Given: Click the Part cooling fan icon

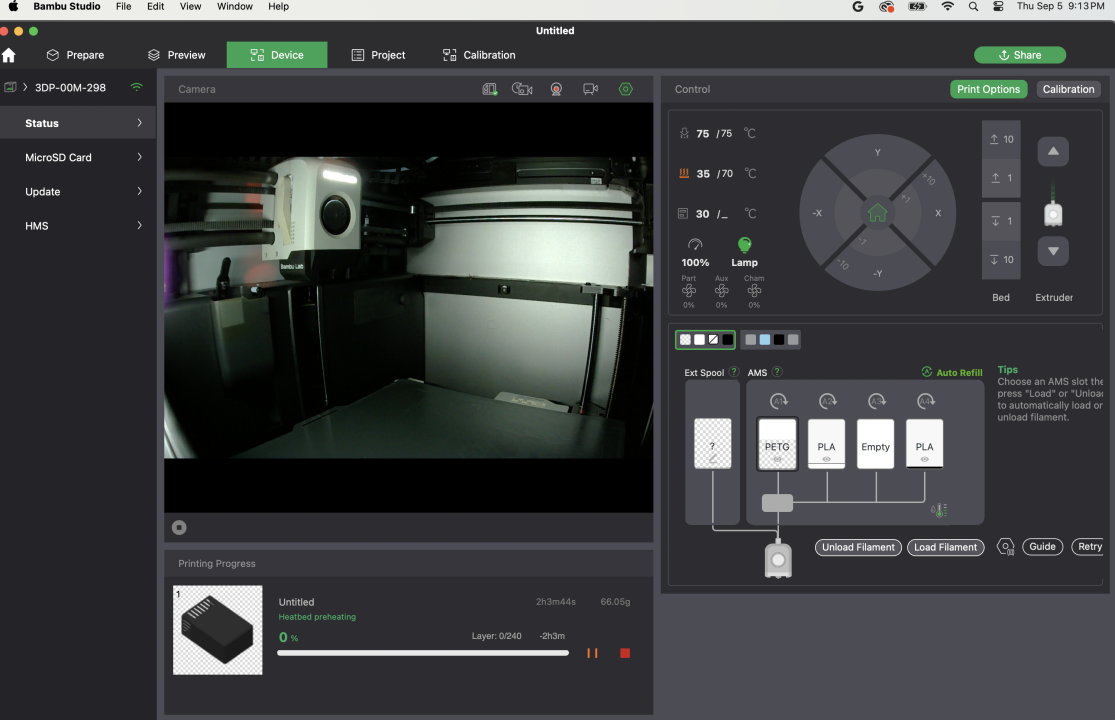Looking at the screenshot, I should [x=689, y=291].
